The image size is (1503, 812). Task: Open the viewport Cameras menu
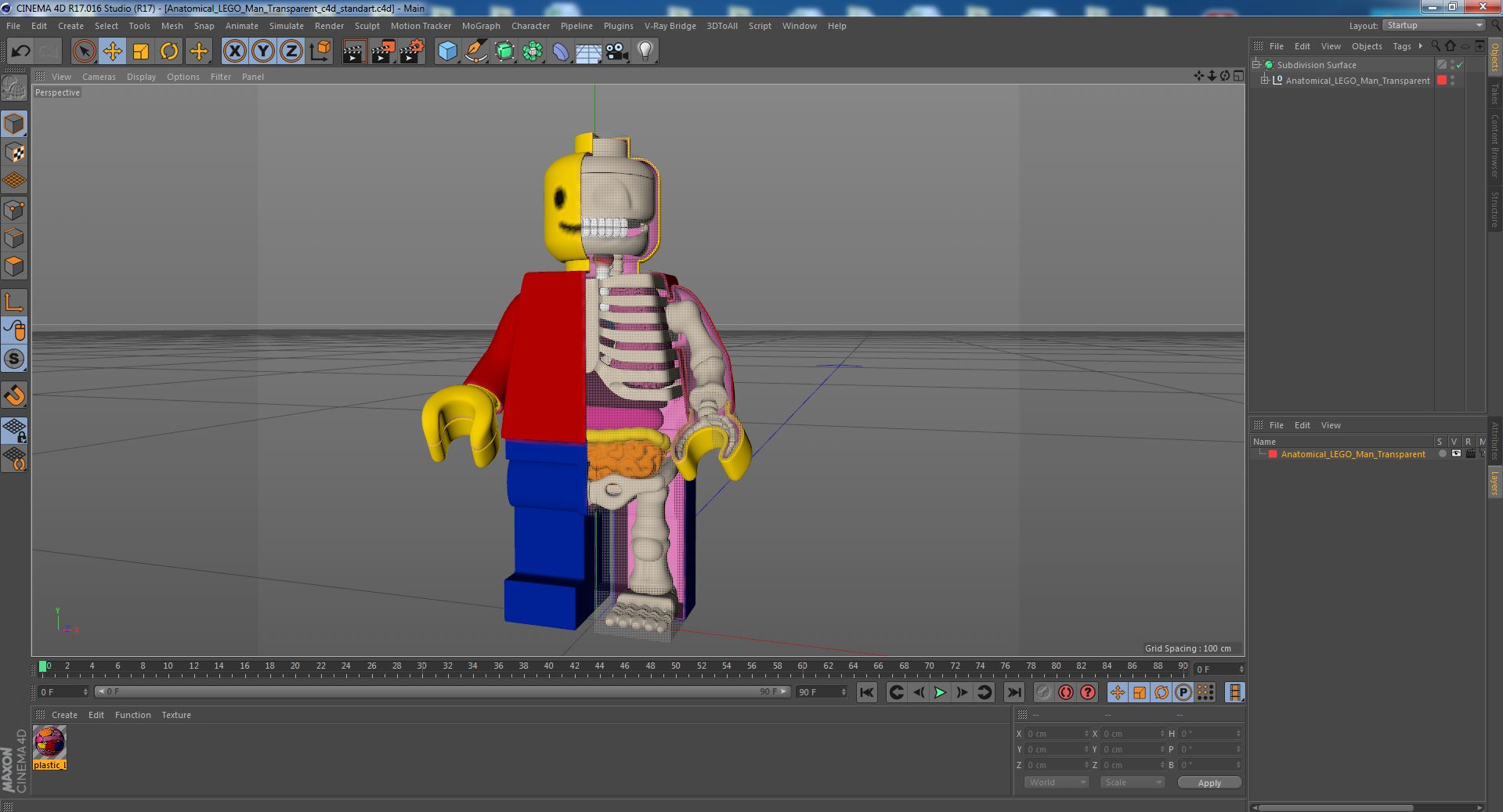[99, 77]
